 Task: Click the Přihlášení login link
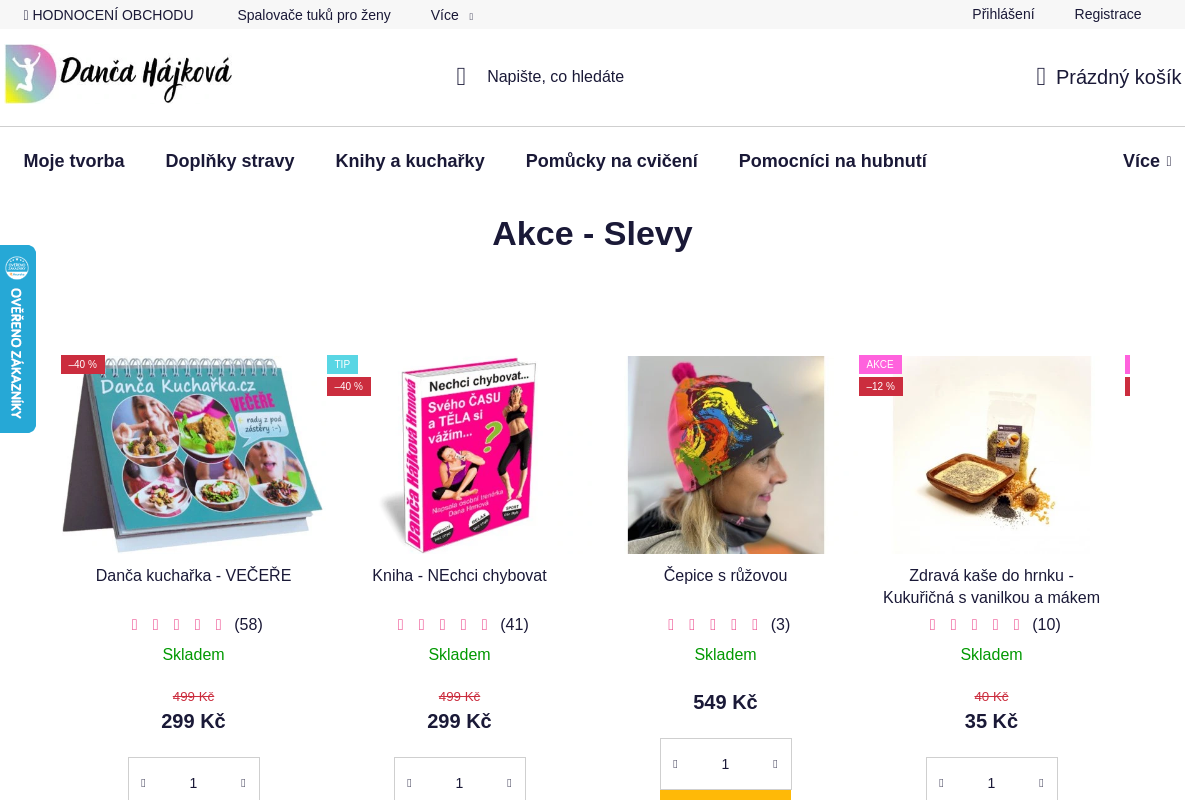tap(1003, 14)
